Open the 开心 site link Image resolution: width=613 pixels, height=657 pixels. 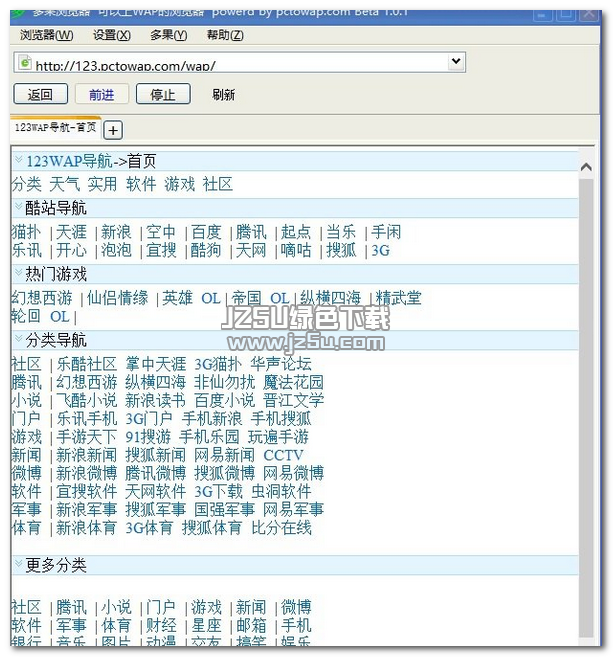click(x=71, y=250)
